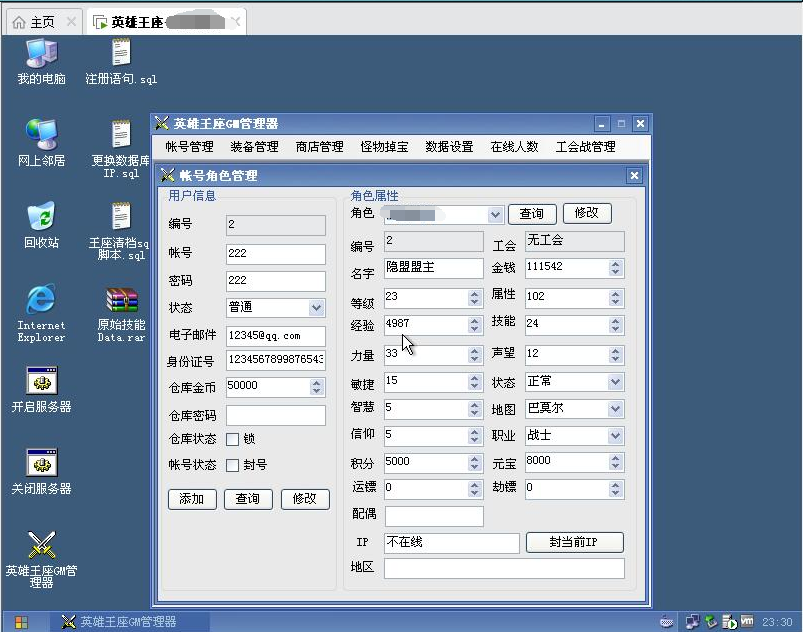Enable the 帐号状态 封号 checkbox
Viewport: 807px width, 632px height.
click(232, 465)
